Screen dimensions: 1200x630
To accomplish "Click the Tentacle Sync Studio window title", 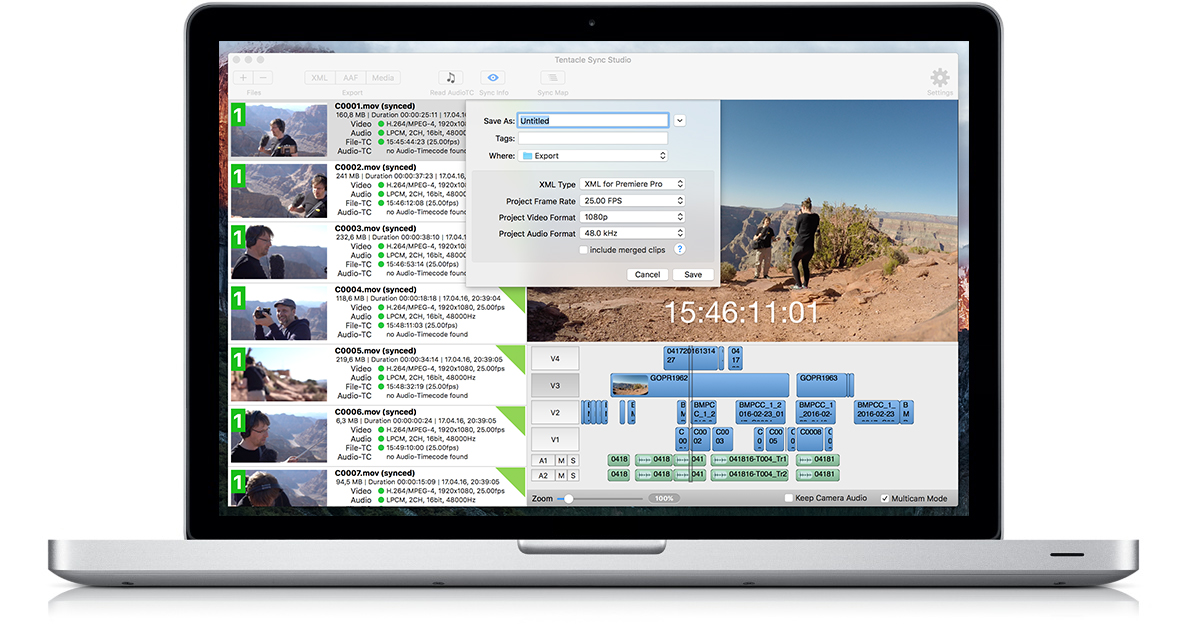I will (x=592, y=60).
